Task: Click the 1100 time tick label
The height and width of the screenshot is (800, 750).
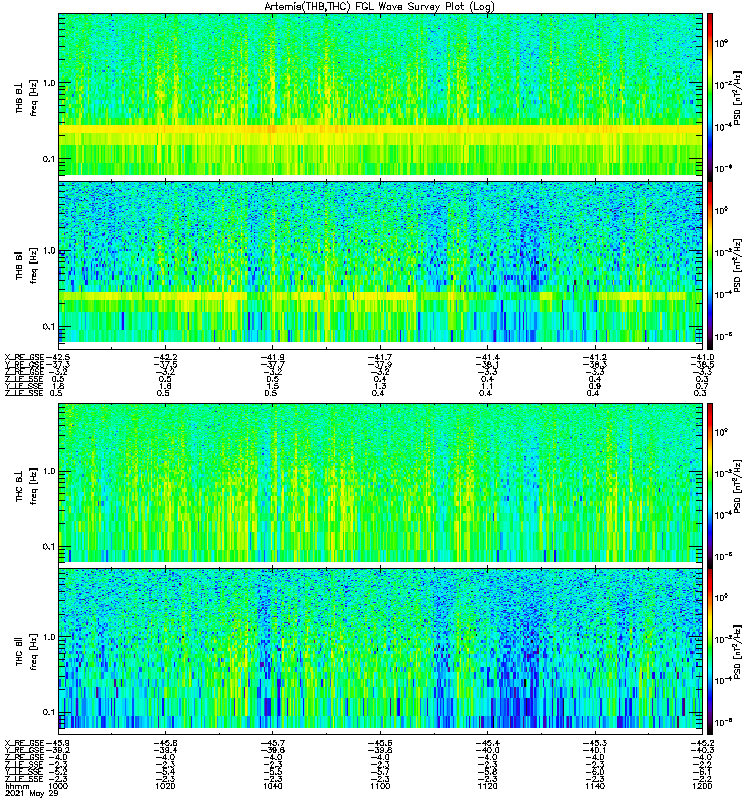Action: pyautogui.click(x=380, y=786)
